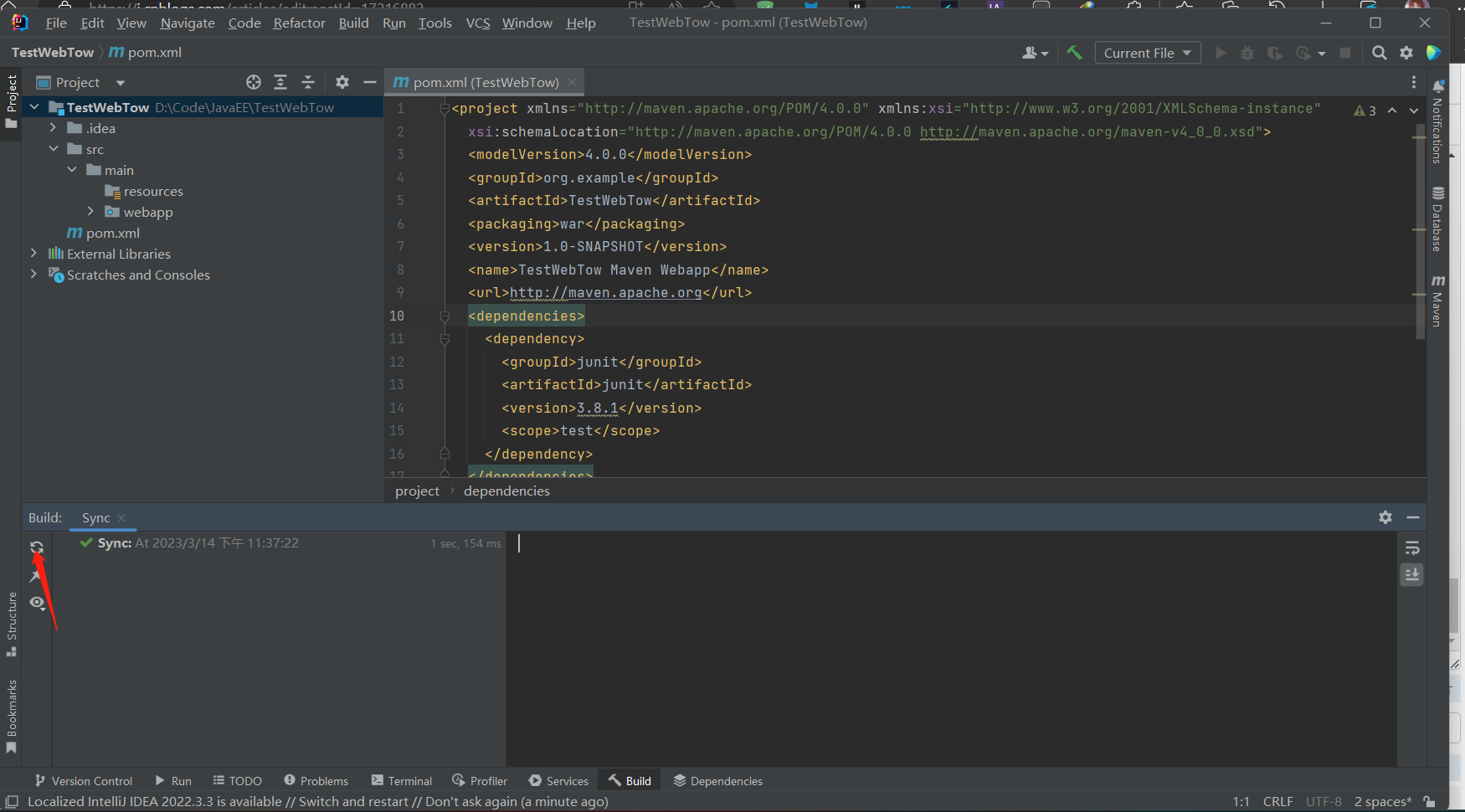Open the Database tool window

pyautogui.click(x=1437, y=219)
